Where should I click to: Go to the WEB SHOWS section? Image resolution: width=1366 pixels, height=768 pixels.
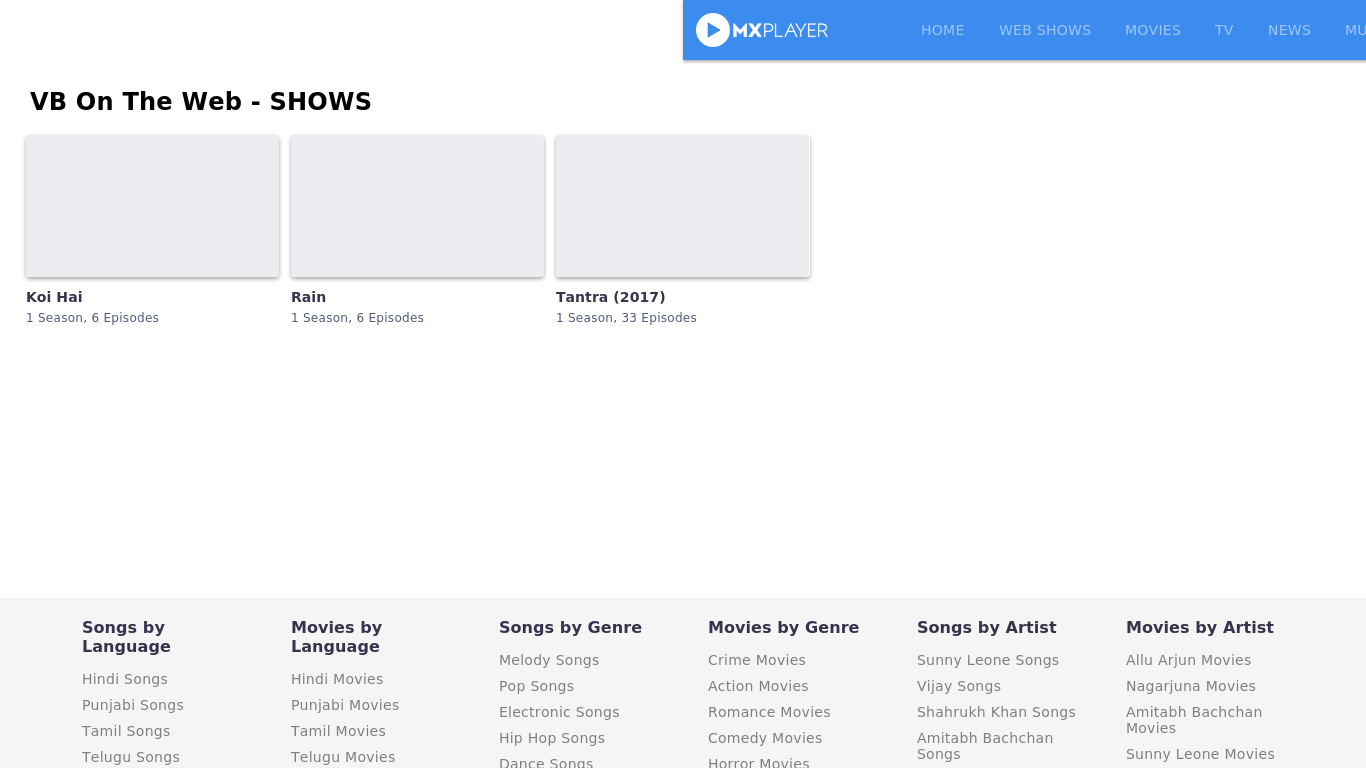point(1044,30)
